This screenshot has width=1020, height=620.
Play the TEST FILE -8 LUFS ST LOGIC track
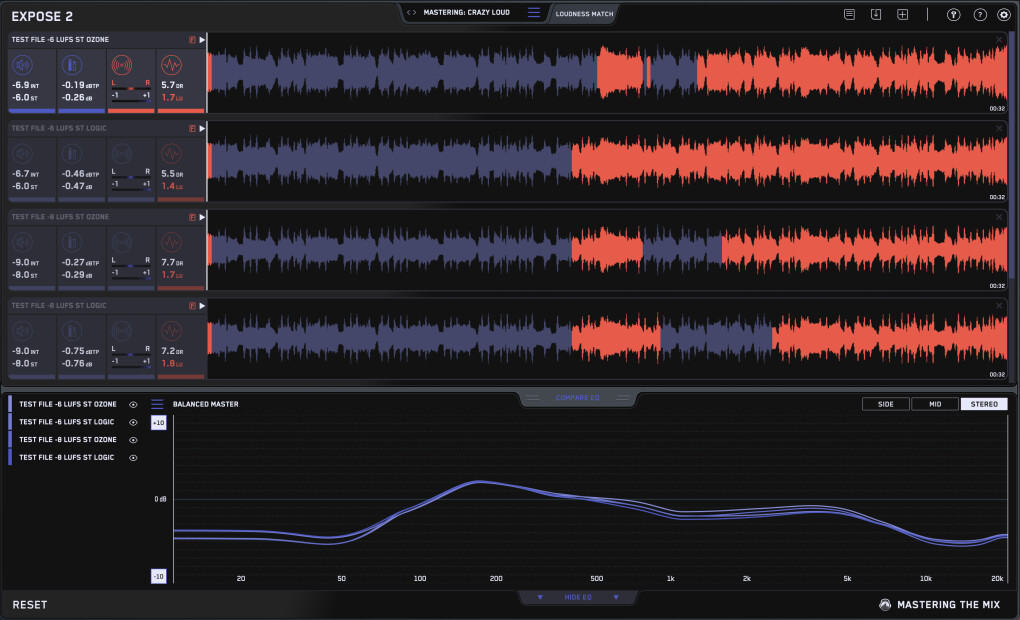point(202,305)
